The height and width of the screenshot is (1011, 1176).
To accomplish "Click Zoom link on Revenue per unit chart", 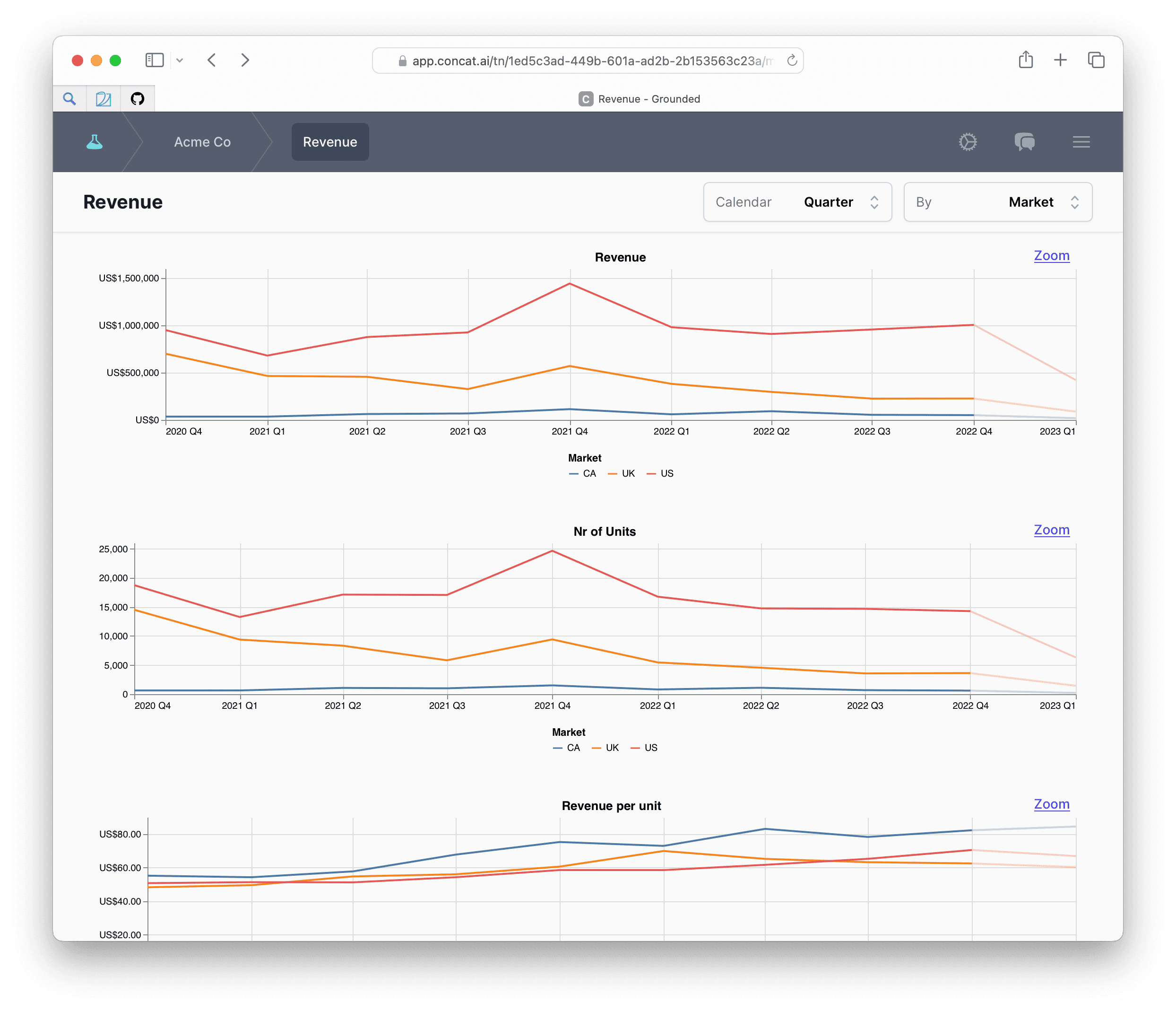I will coord(1051,804).
